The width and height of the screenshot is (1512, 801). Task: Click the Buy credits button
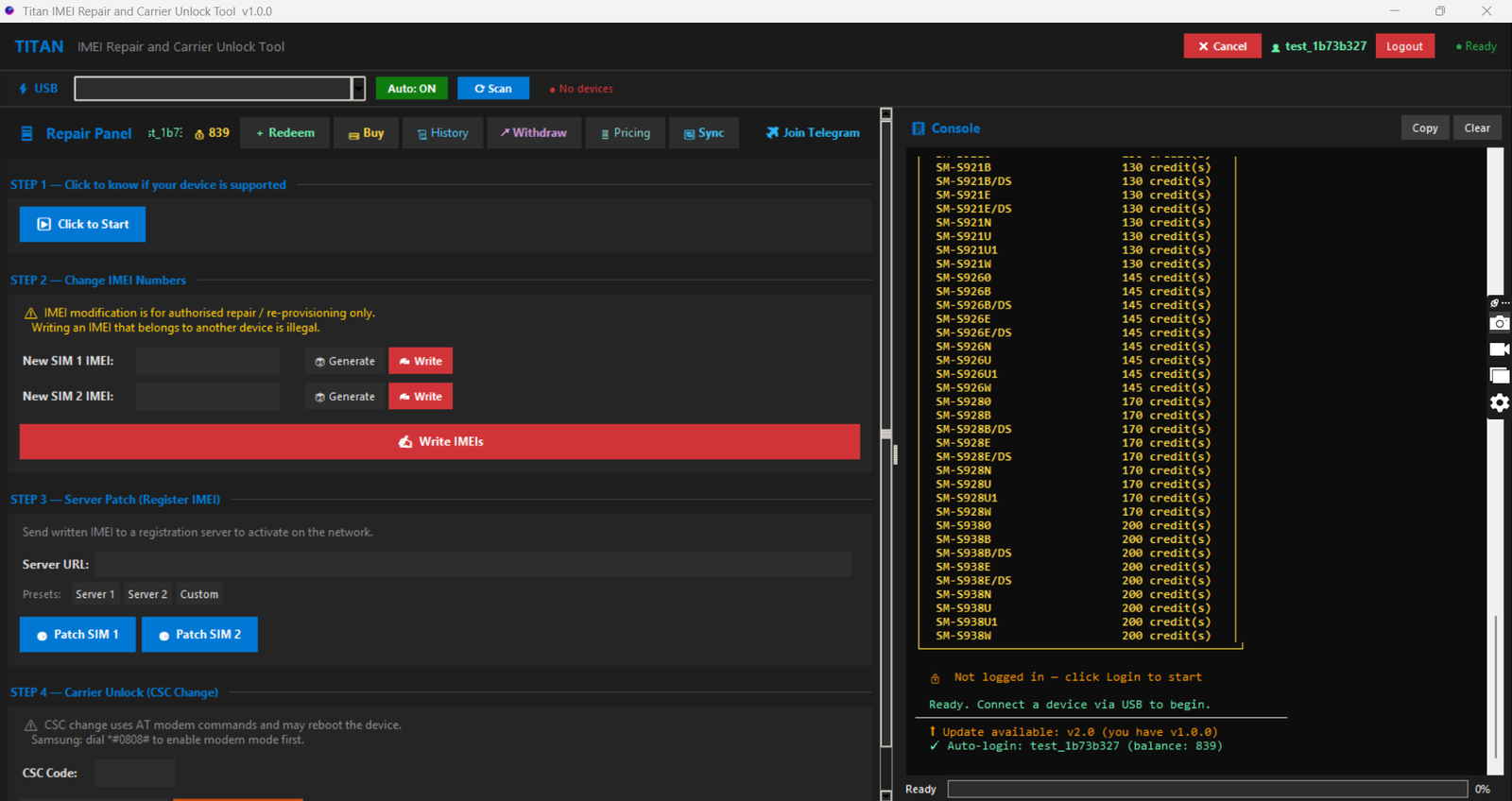coord(366,133)
